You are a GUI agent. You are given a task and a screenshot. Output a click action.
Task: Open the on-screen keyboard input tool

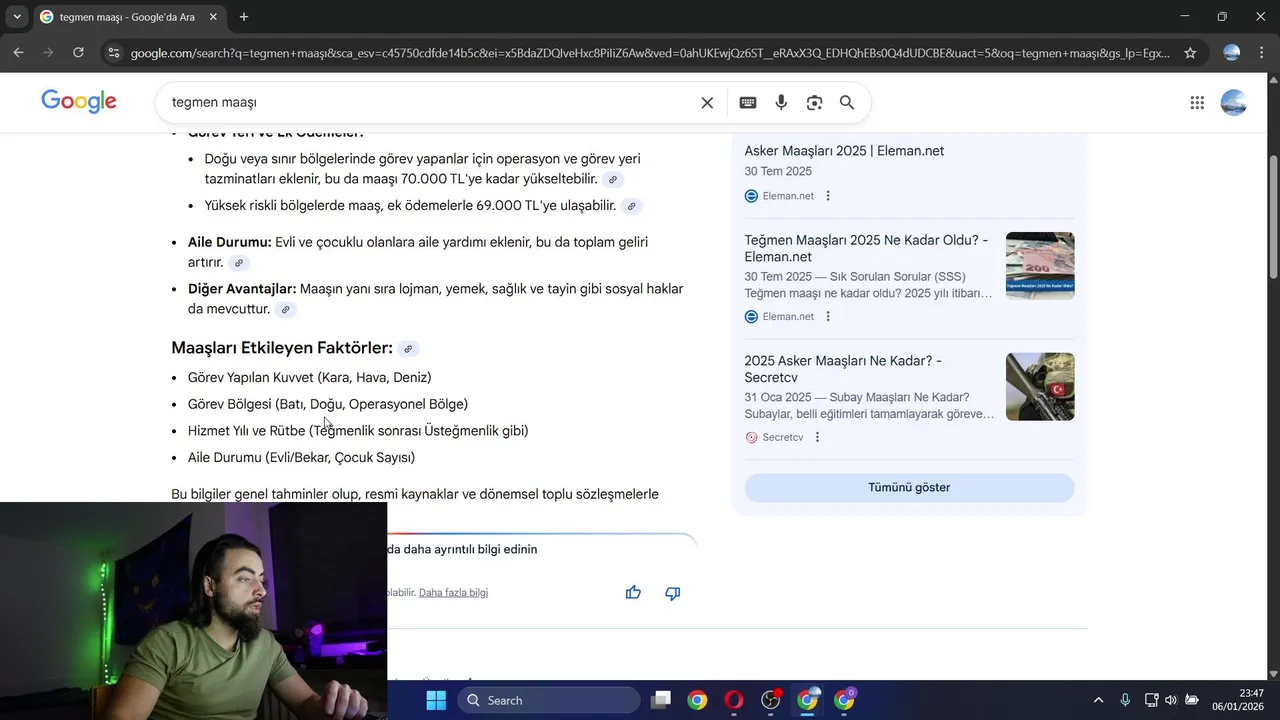click(748, 102)
